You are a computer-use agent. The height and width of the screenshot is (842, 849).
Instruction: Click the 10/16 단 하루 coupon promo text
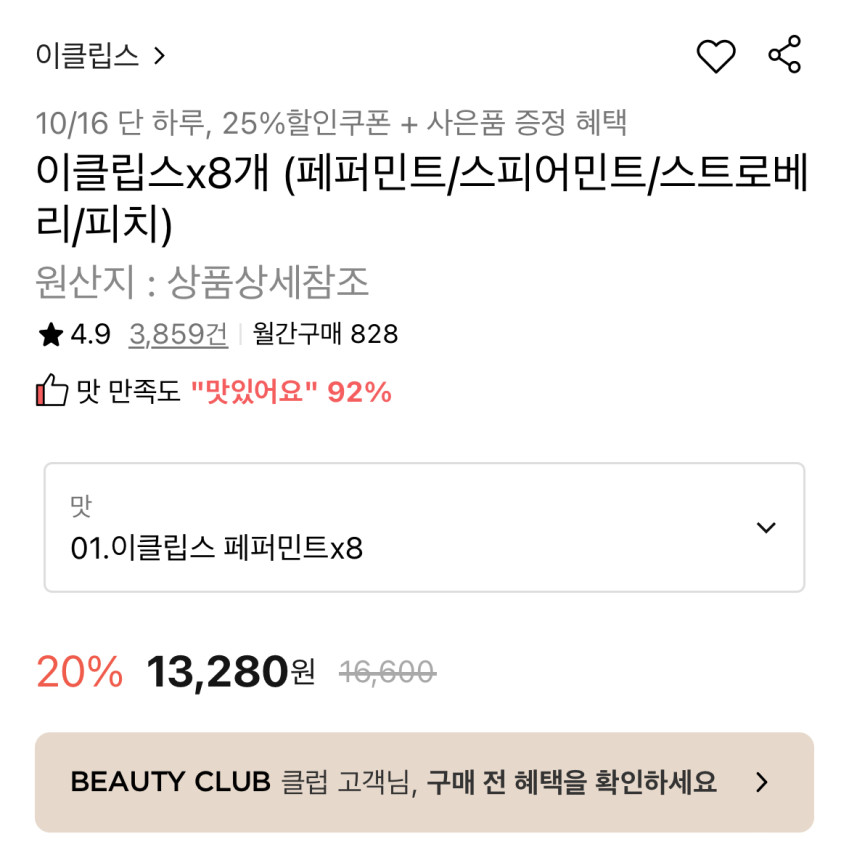(330, 123)
